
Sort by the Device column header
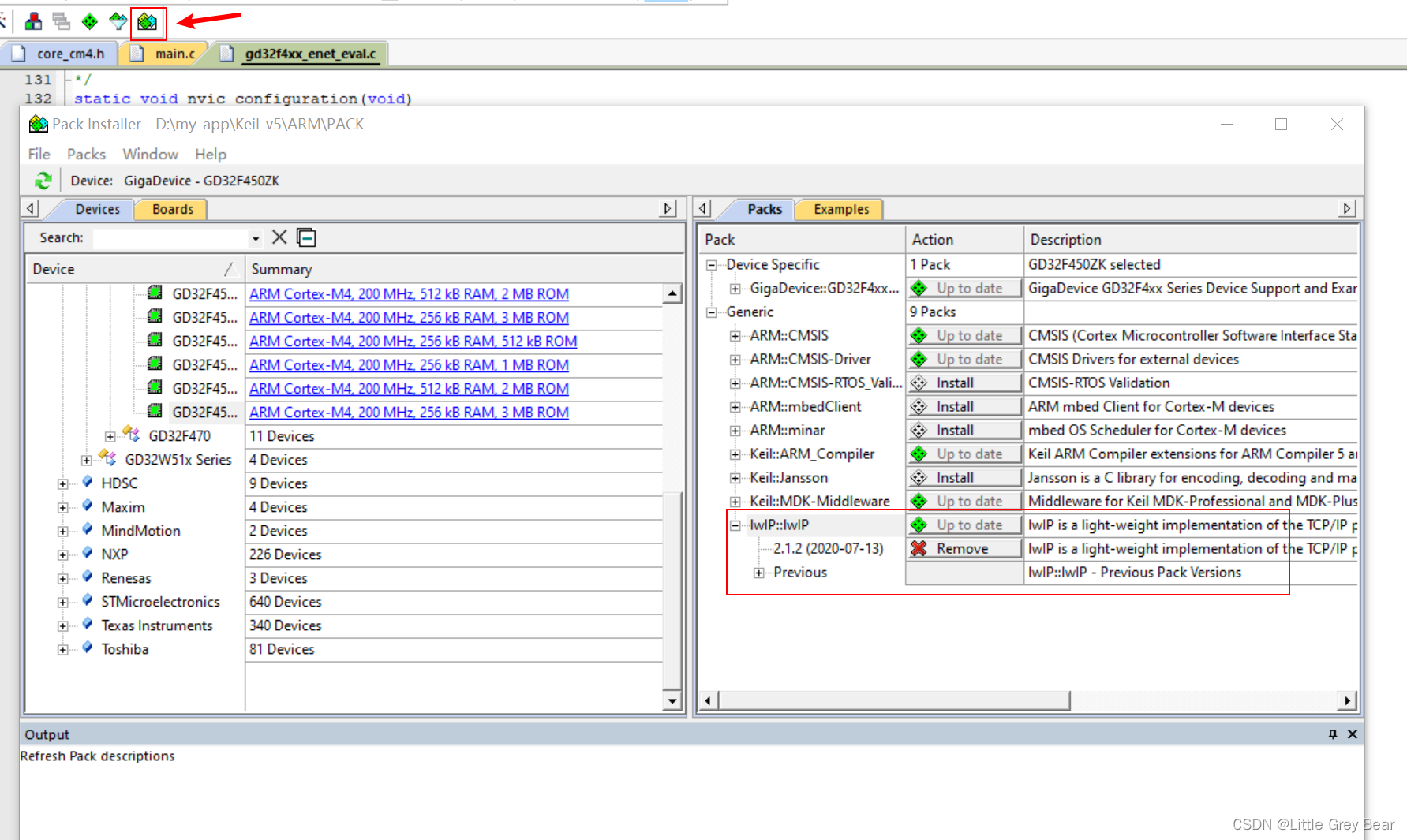134,269
